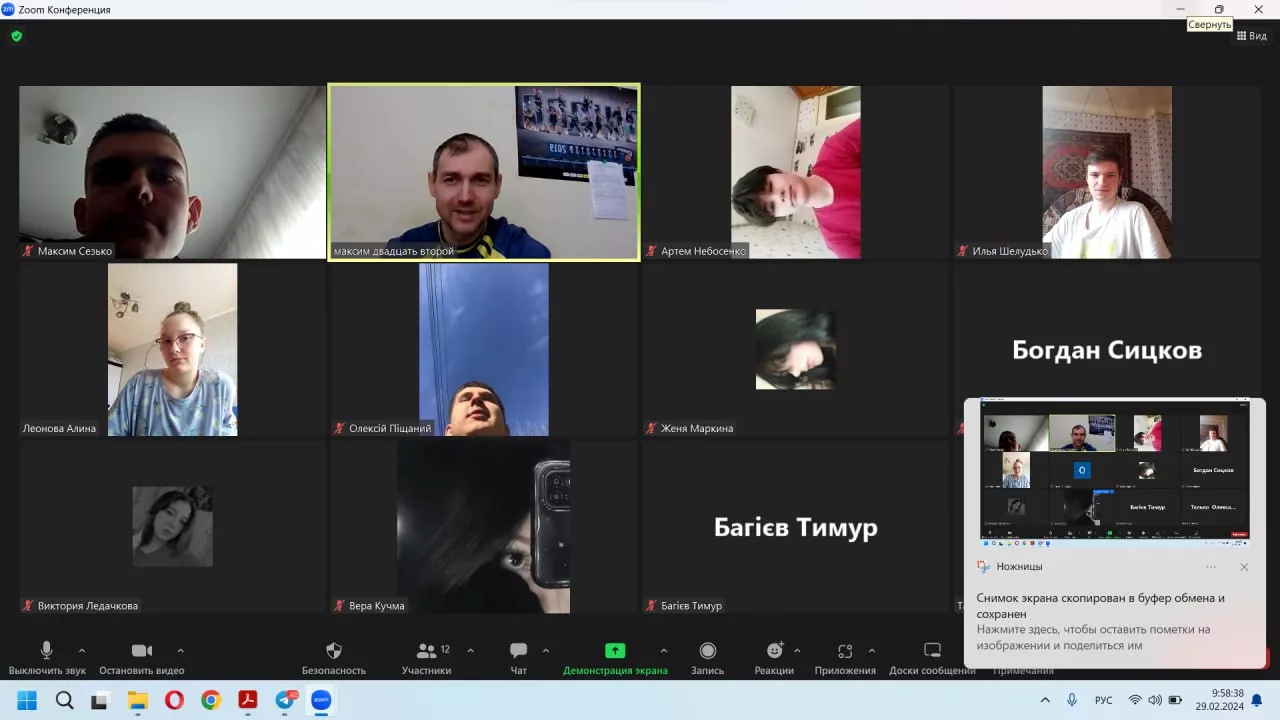Launch Opera browser from taskbar

click(x=174, y=700)
